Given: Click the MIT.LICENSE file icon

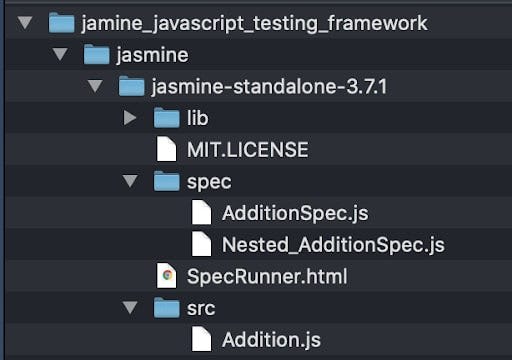Looking at the screenshot, I should click(167, 149).
